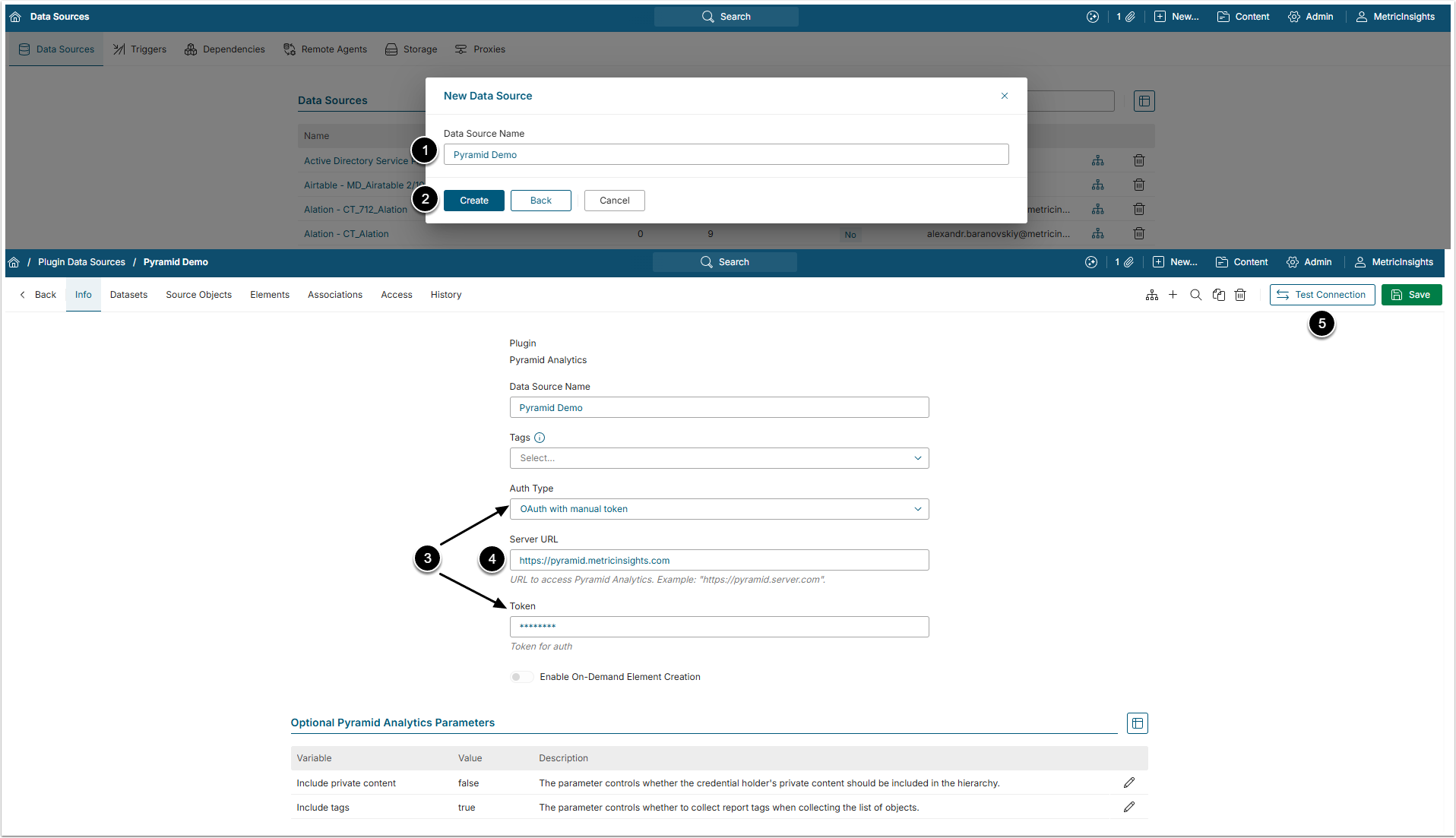Click the trash icon left of Test Connection
Screen dimensions: 1456x838
click(x=1240, y=295)
